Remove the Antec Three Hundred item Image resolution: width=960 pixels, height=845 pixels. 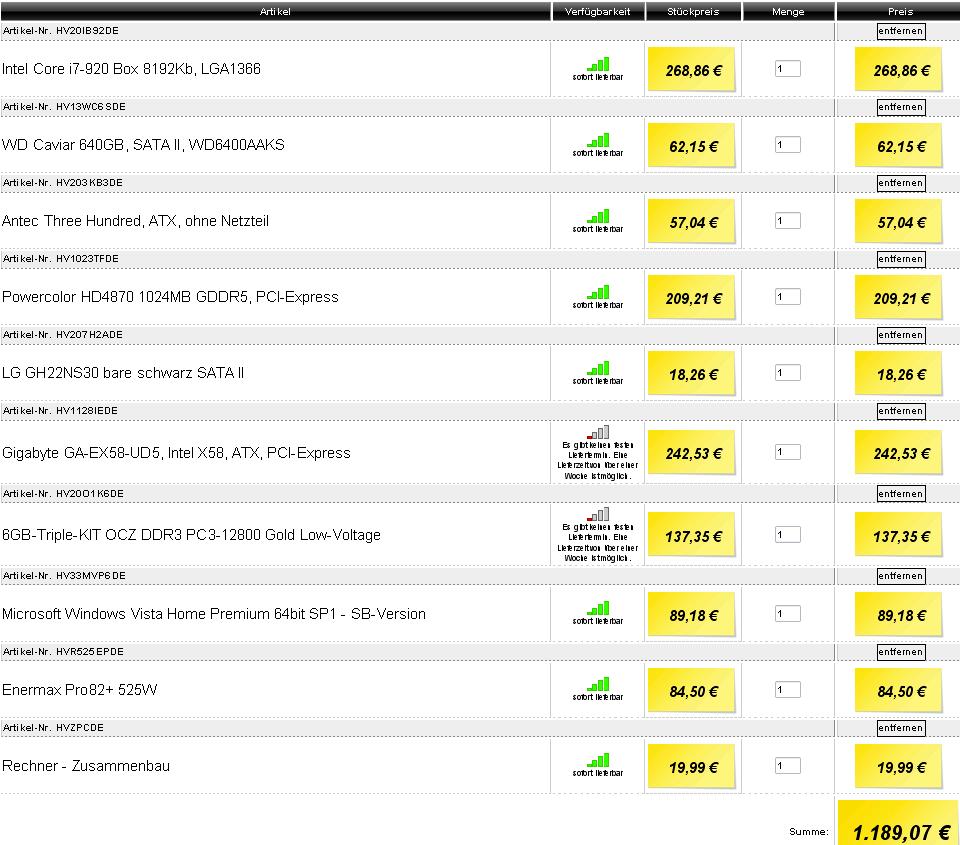click(x=901, y=183)
